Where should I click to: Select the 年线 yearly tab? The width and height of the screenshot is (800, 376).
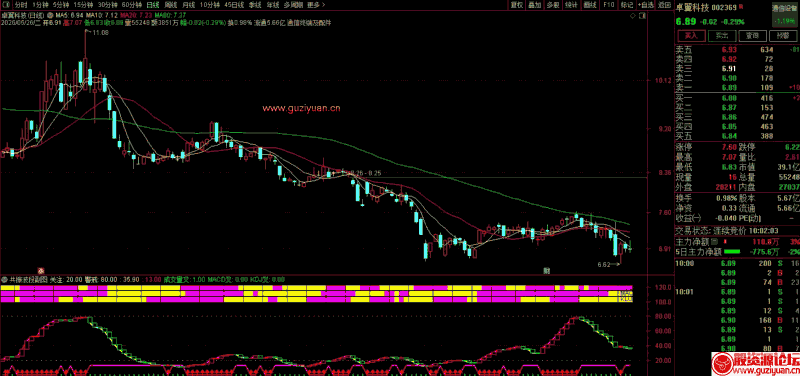(x=273, y=5)
